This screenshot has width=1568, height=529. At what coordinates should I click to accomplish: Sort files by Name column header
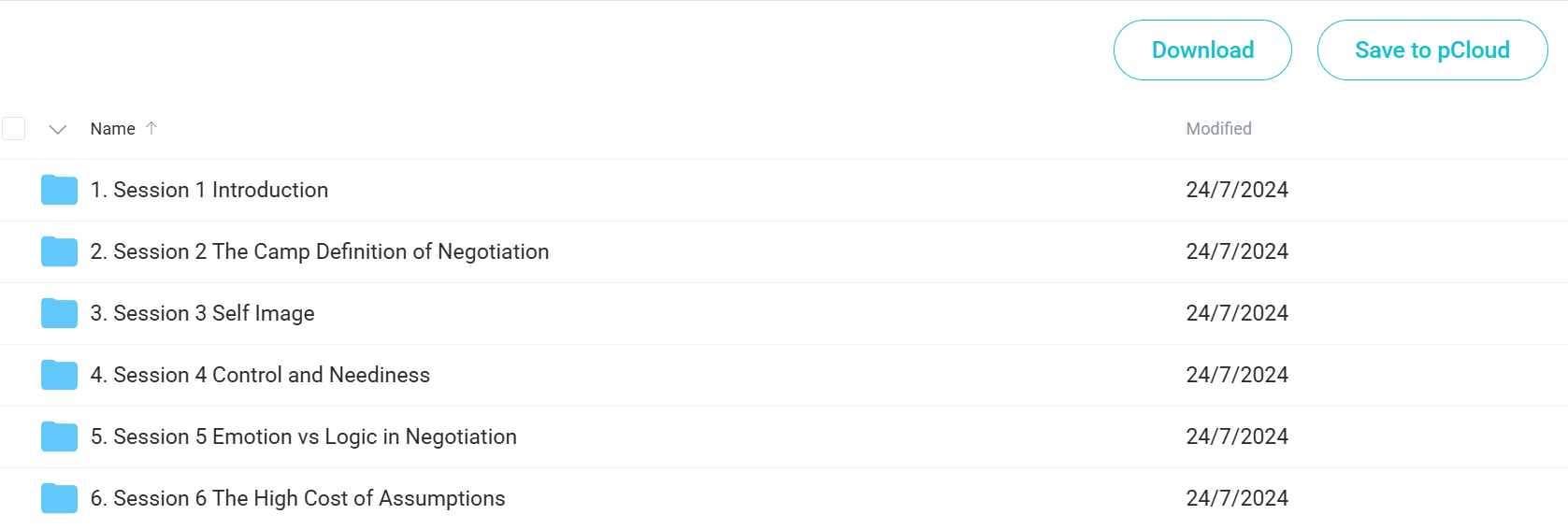112,129
